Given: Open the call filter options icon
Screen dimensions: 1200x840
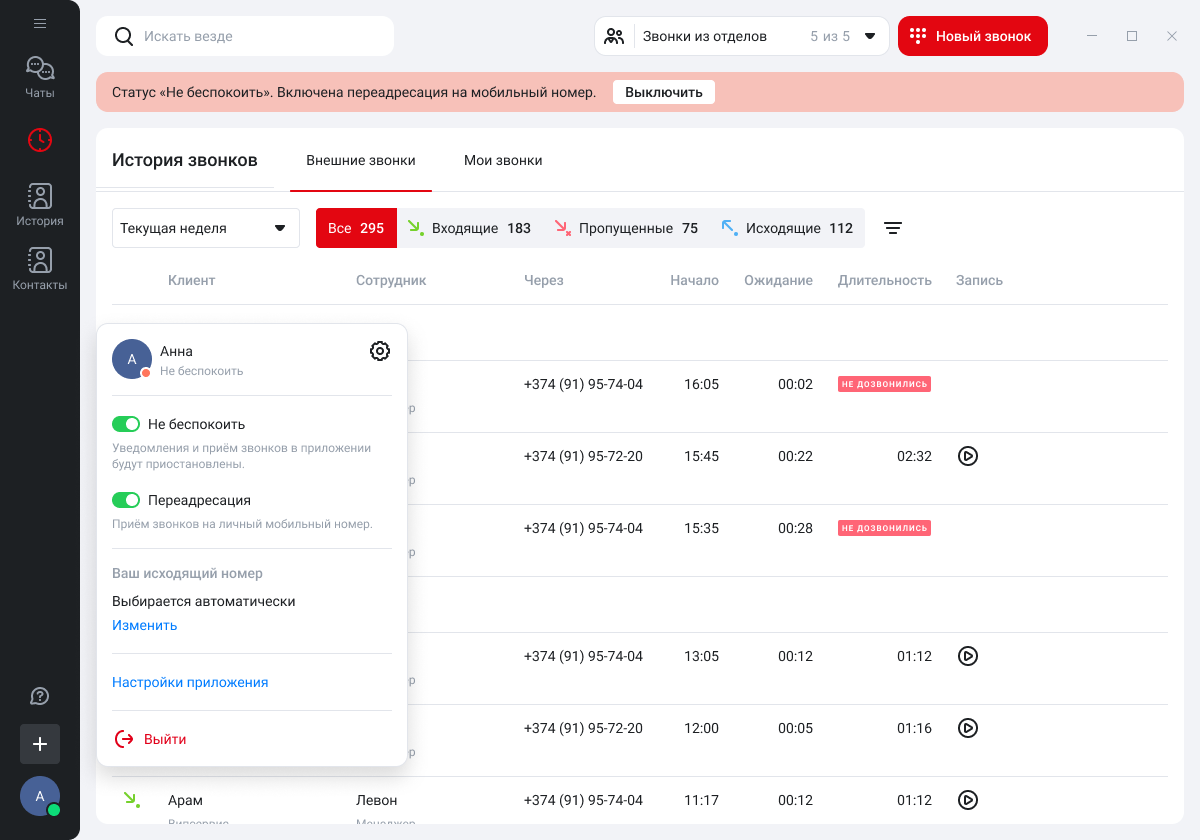Looking at the screenshot, I should (x=893, y=228).
